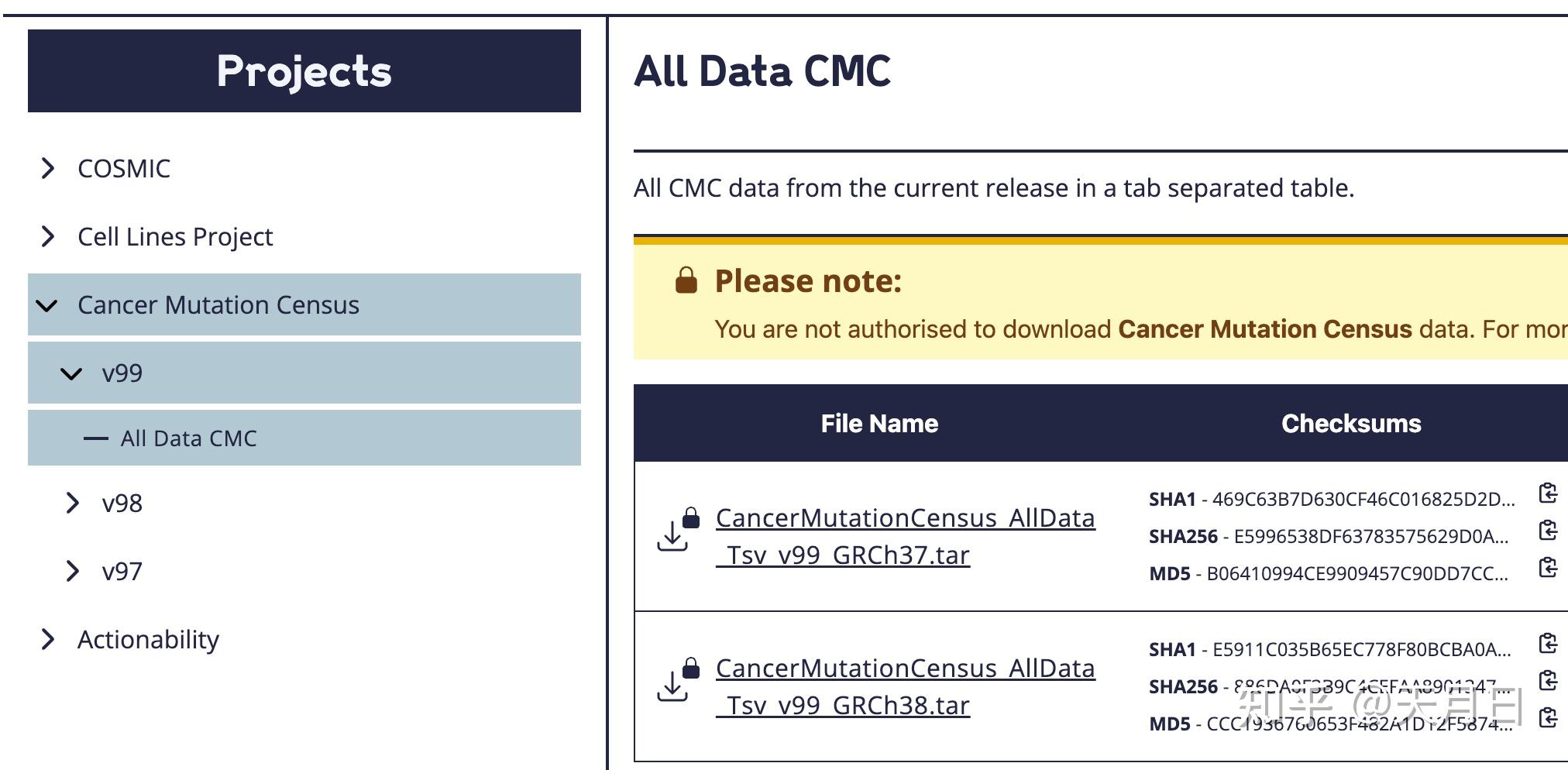Select All Data CMC in sidebar

[188, 438]
